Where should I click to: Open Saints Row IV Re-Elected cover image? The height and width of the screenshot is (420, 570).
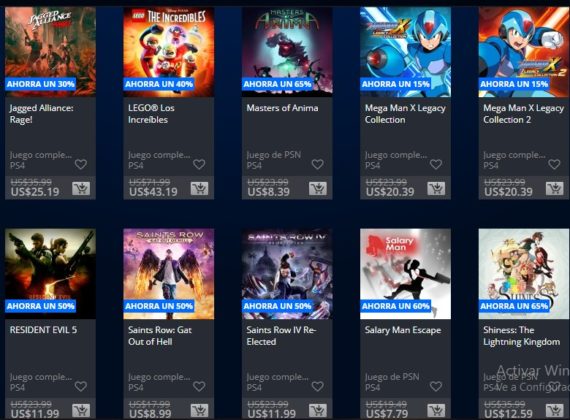click(x=287, y=274)
